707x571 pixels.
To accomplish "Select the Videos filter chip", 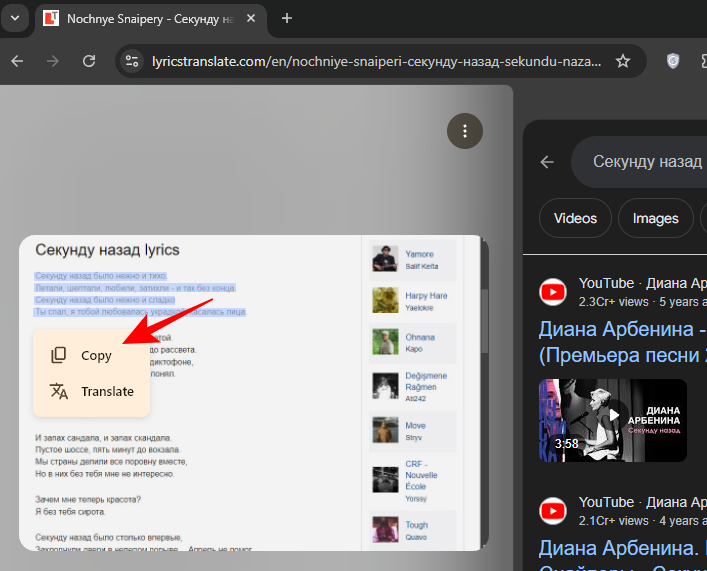I will point(575,218).
